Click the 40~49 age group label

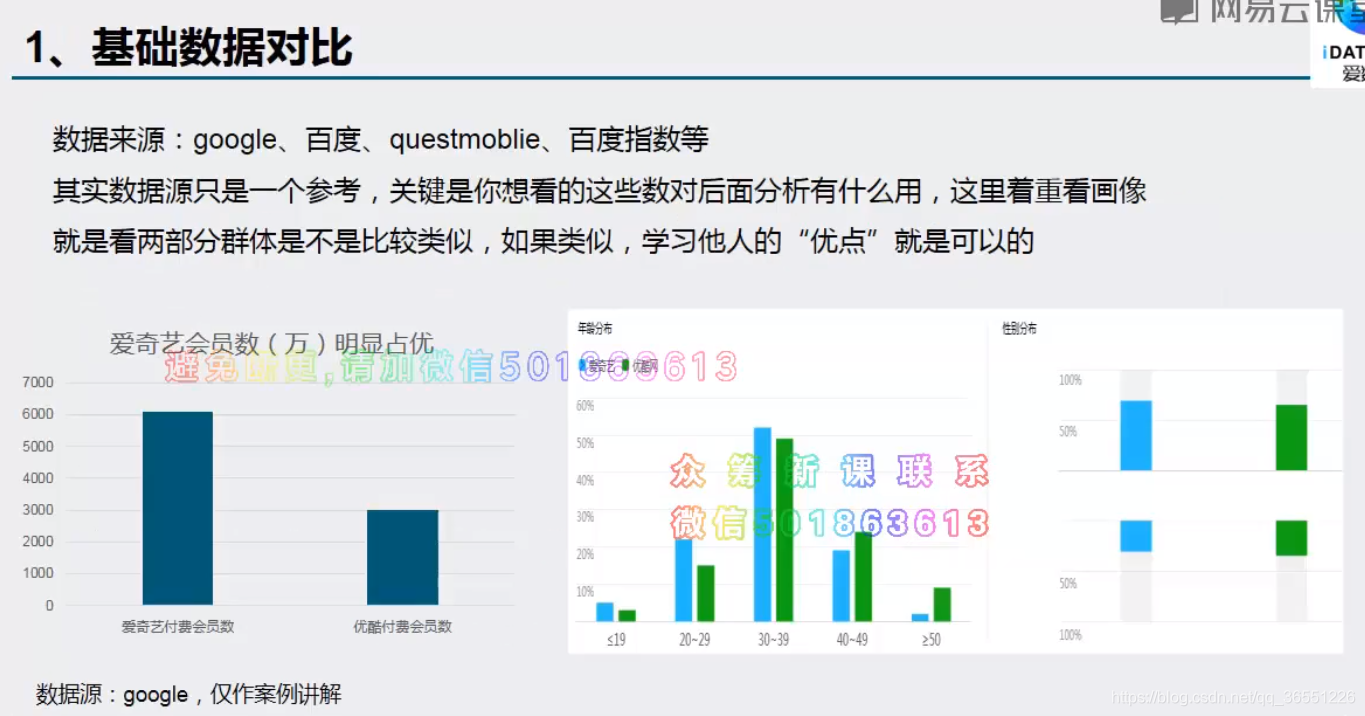point(852,640)
